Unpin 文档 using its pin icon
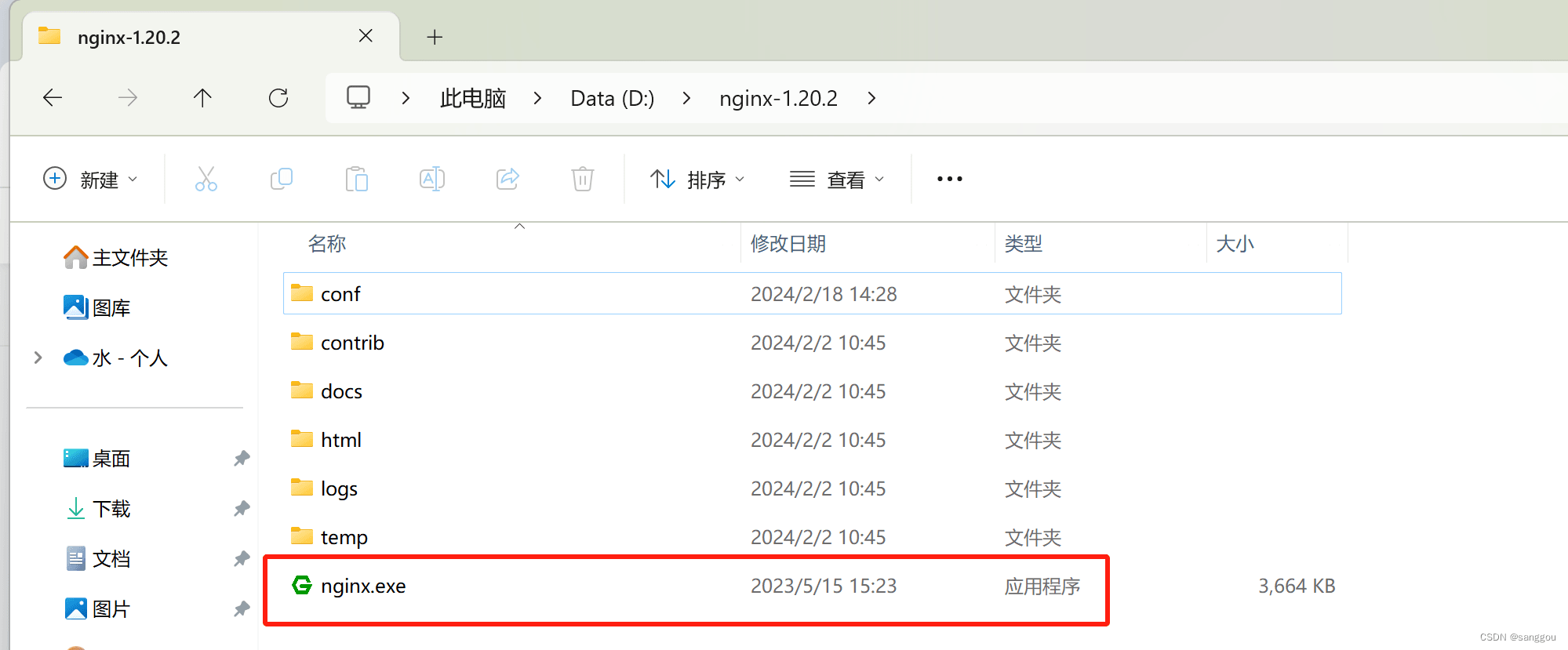Viewport: 1568px width, 650px height. pyautogui.click(x=242, y=559)
